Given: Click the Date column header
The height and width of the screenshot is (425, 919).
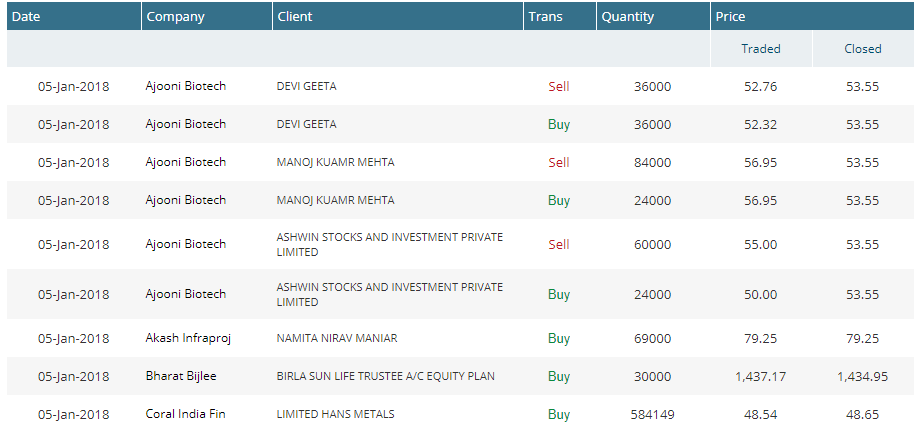Looking at the screenshot, I should (x=26, y=17).
